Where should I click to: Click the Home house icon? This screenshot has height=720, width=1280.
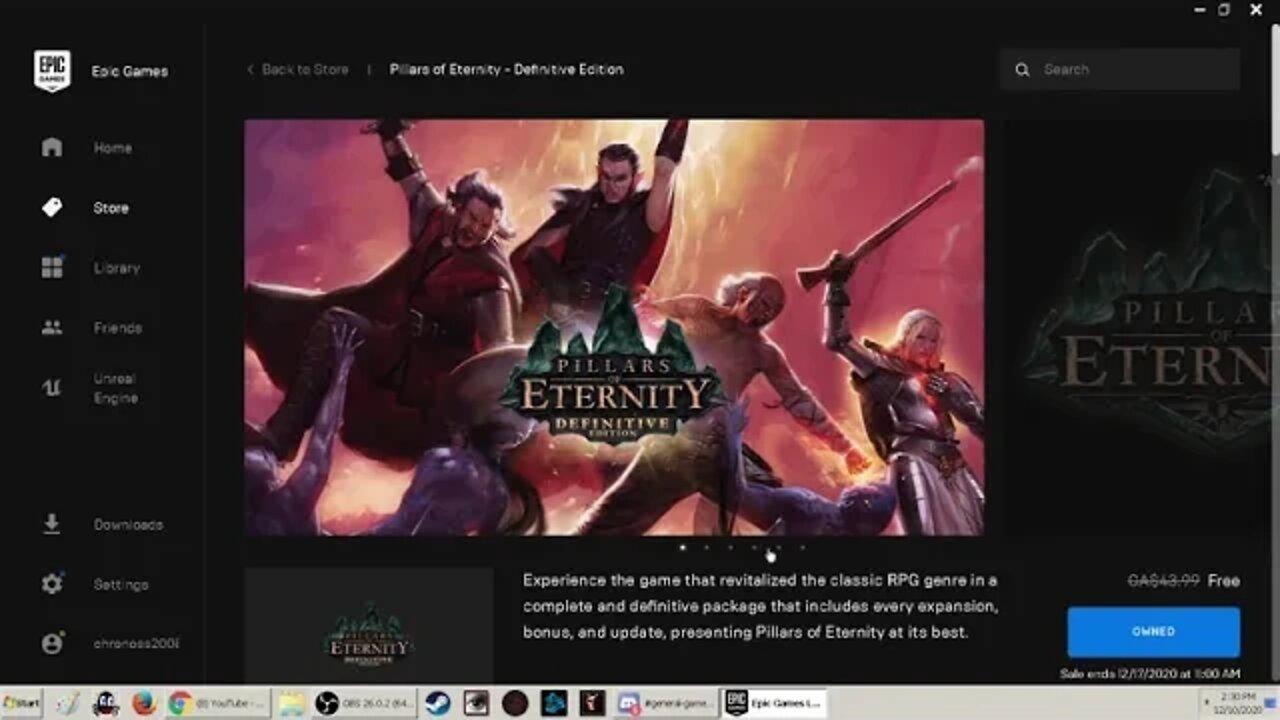coord(52,148)
